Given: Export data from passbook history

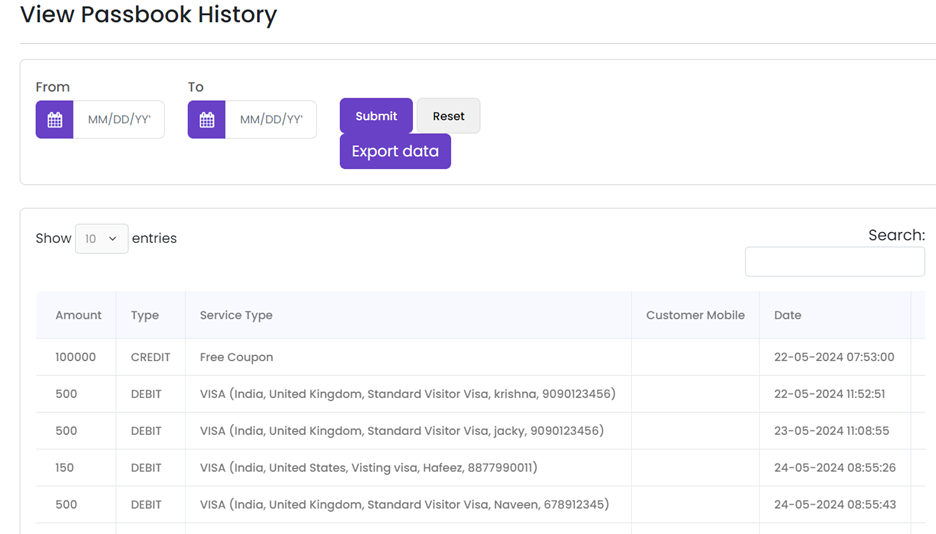Looking at the screenshot, I should (395, 151).
